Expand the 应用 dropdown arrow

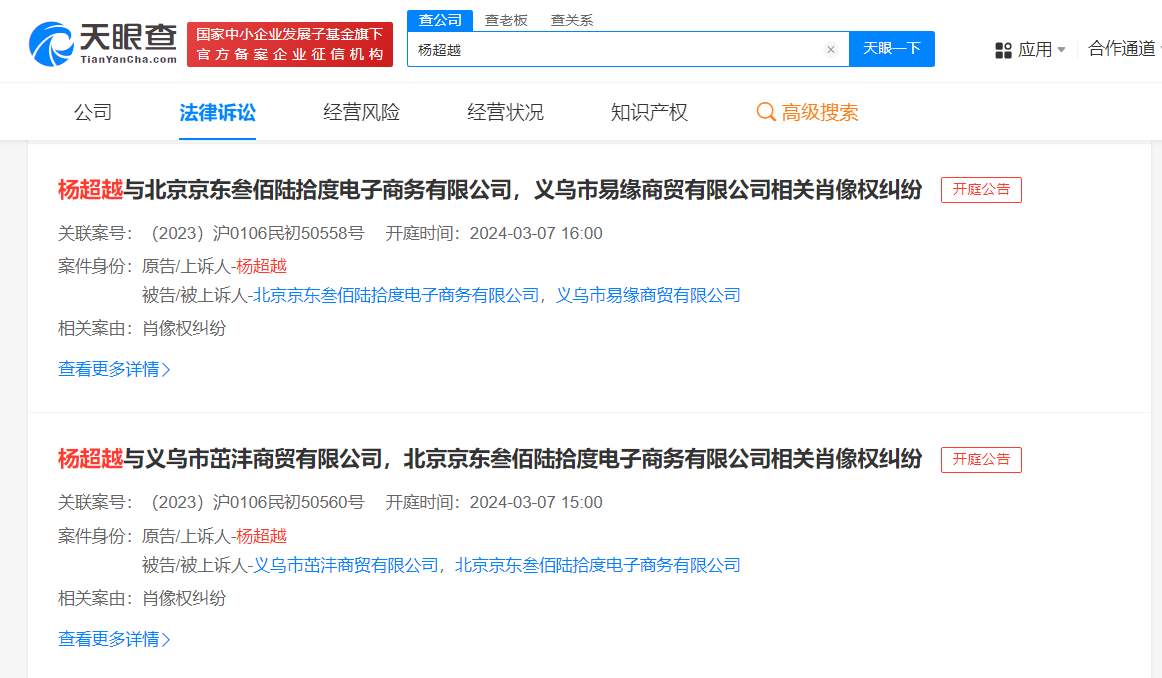[1061, 50]
